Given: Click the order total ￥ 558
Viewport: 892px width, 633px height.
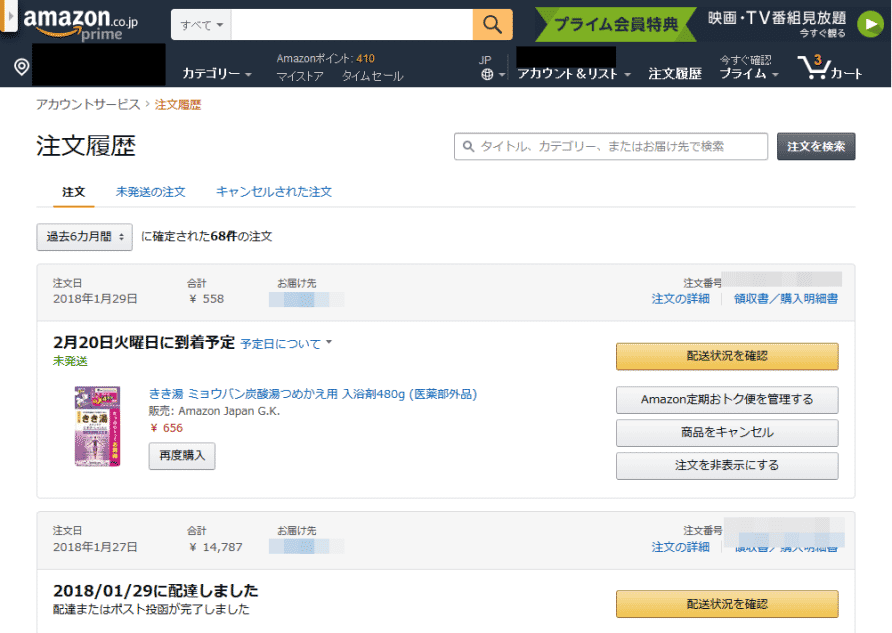Looking at the screenshot, I should [x=206, y=299].
